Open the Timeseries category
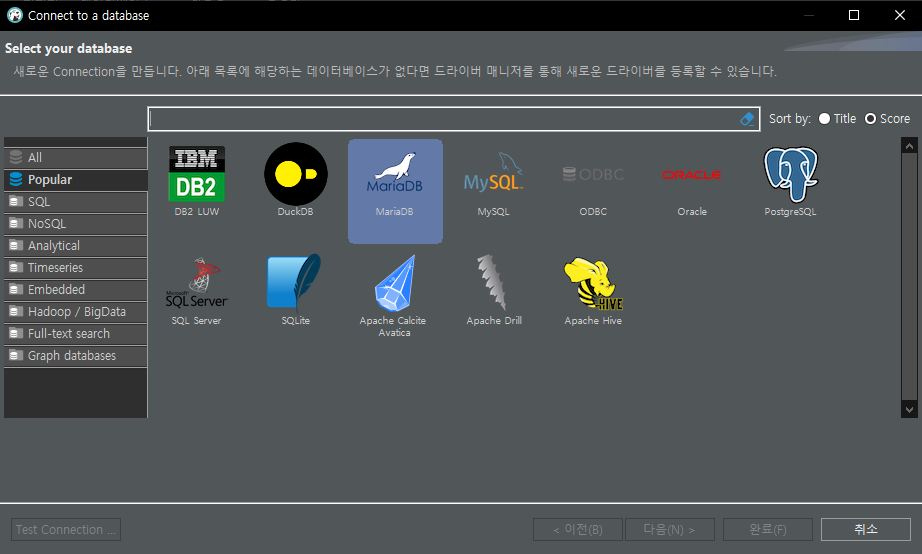The height and width of the screenshot is (554, 922). click(x=75, y=268)
